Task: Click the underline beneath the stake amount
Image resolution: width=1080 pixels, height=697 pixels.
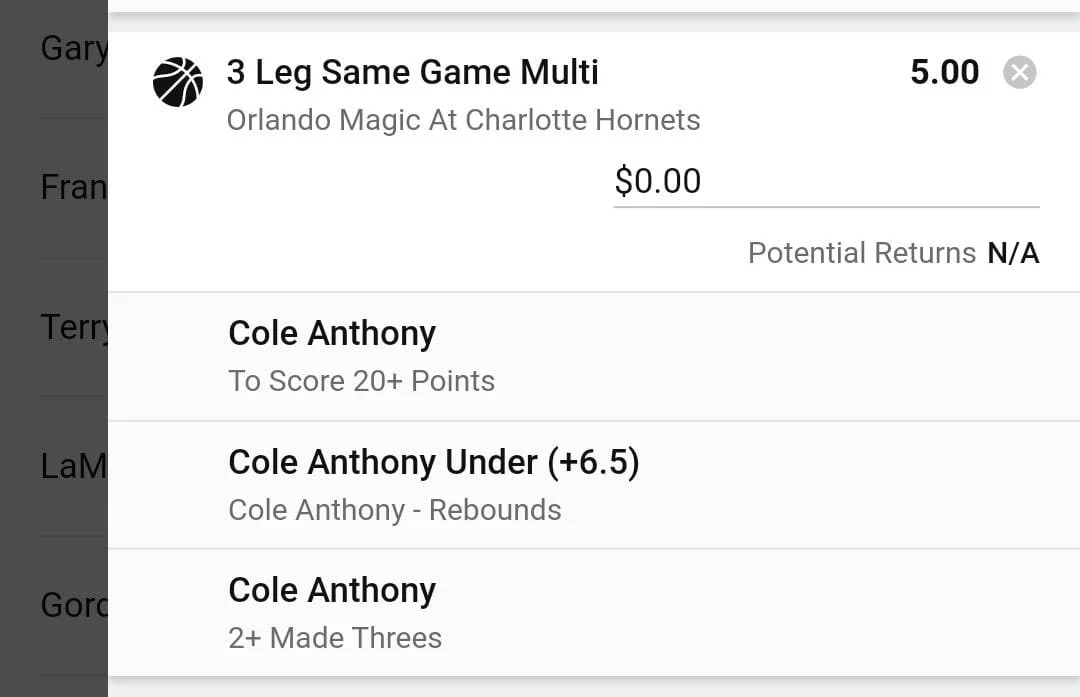Action: point(825,207)
